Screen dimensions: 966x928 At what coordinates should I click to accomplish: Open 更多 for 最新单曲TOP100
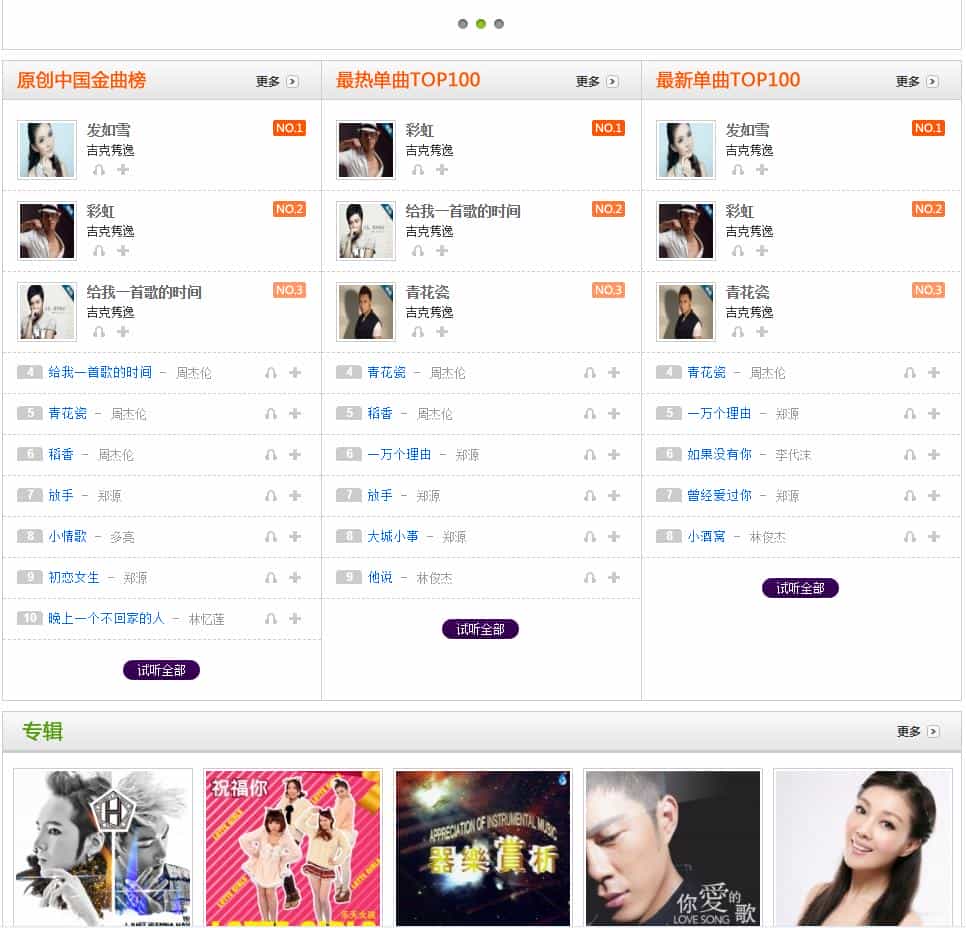tap(917, 81)
